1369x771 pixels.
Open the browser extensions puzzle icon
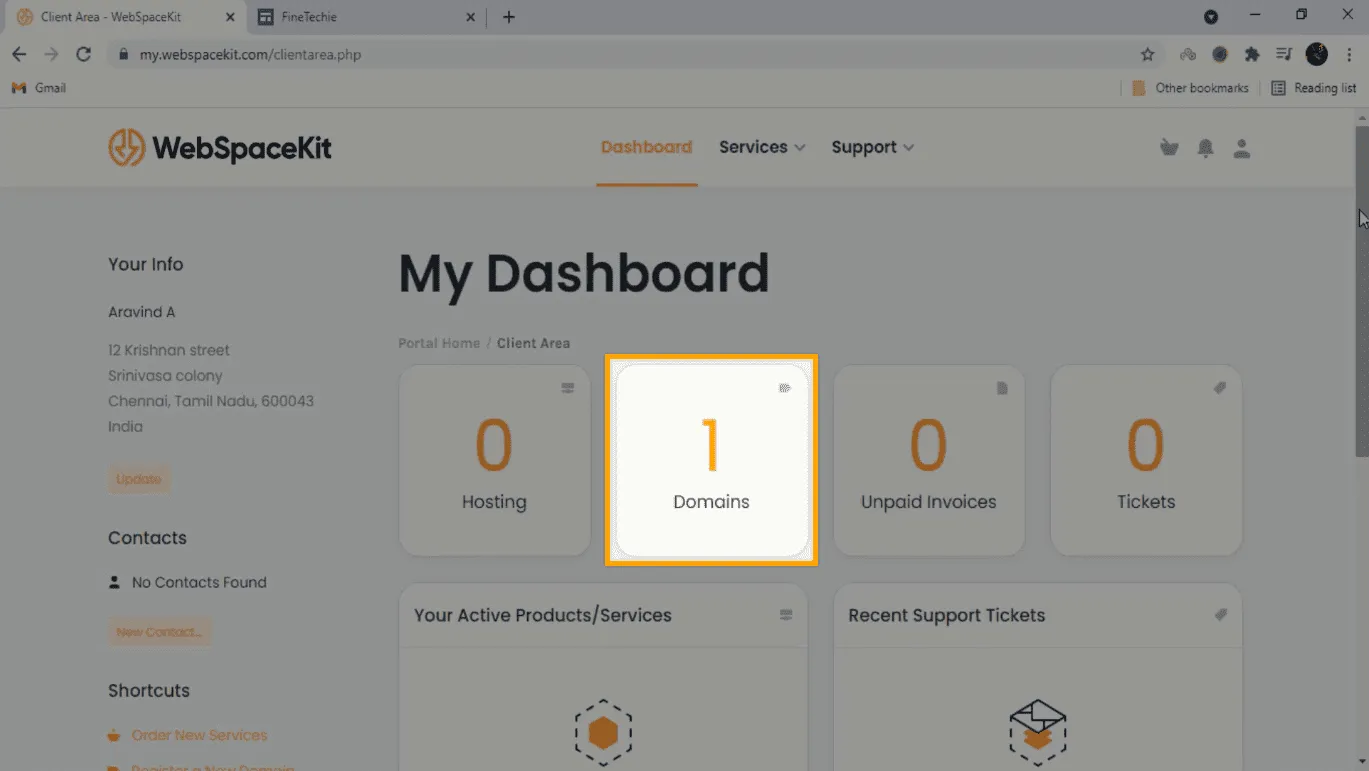point(1252,55)
